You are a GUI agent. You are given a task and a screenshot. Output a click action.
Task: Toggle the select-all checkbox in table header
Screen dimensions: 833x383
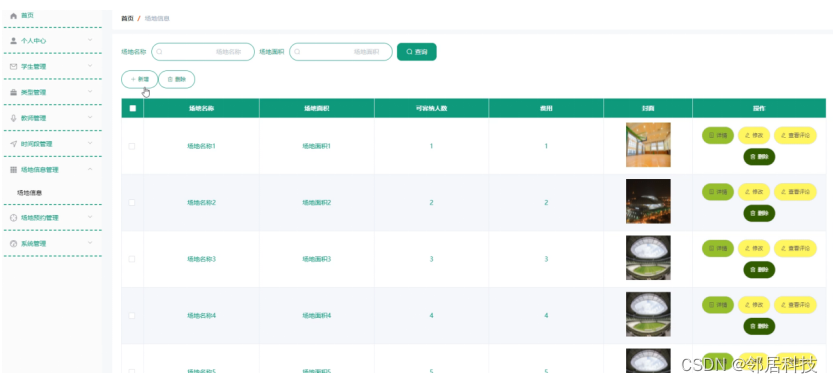tap(133, 108)
